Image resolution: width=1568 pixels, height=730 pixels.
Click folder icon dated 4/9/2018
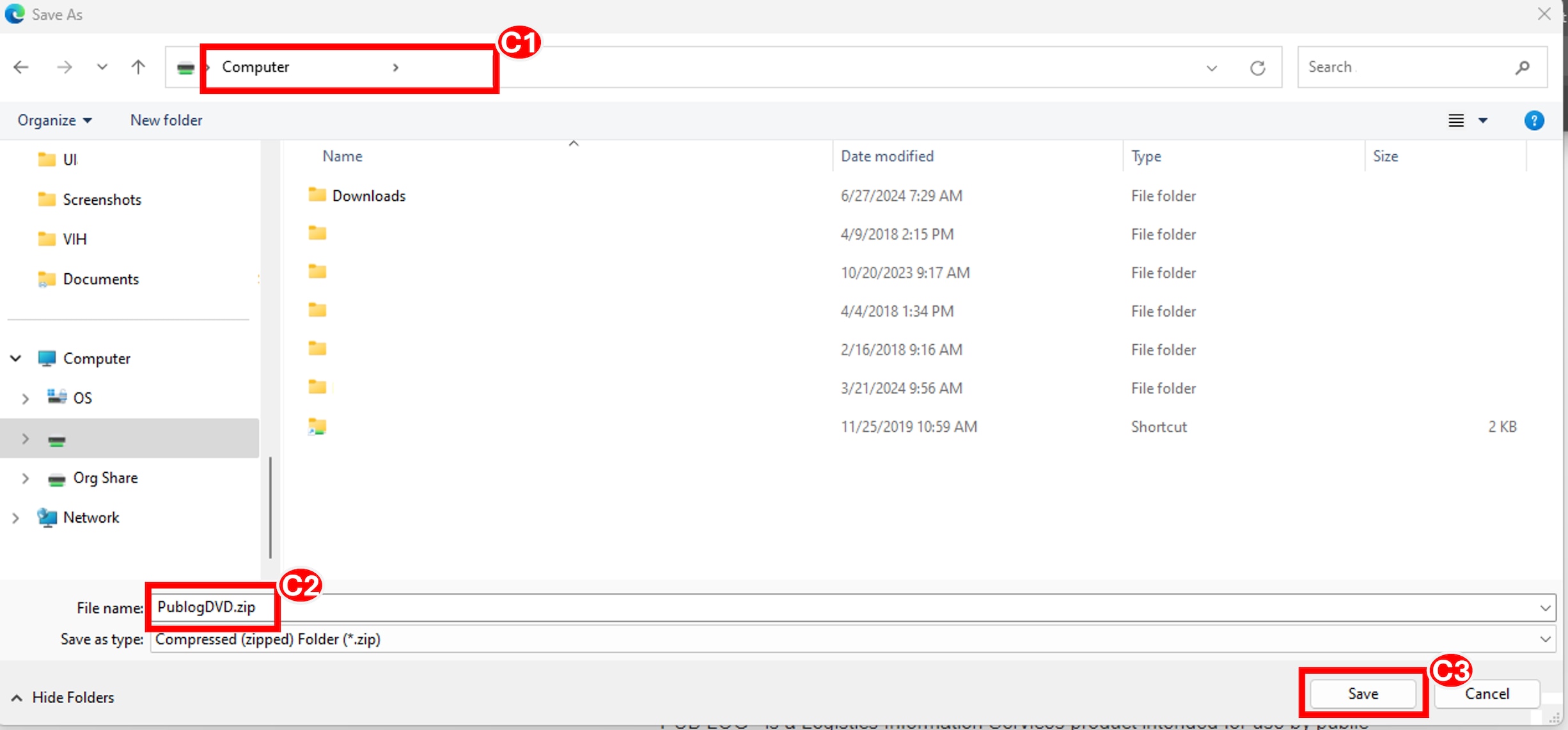pyautogui.click(x=317, y=233)
